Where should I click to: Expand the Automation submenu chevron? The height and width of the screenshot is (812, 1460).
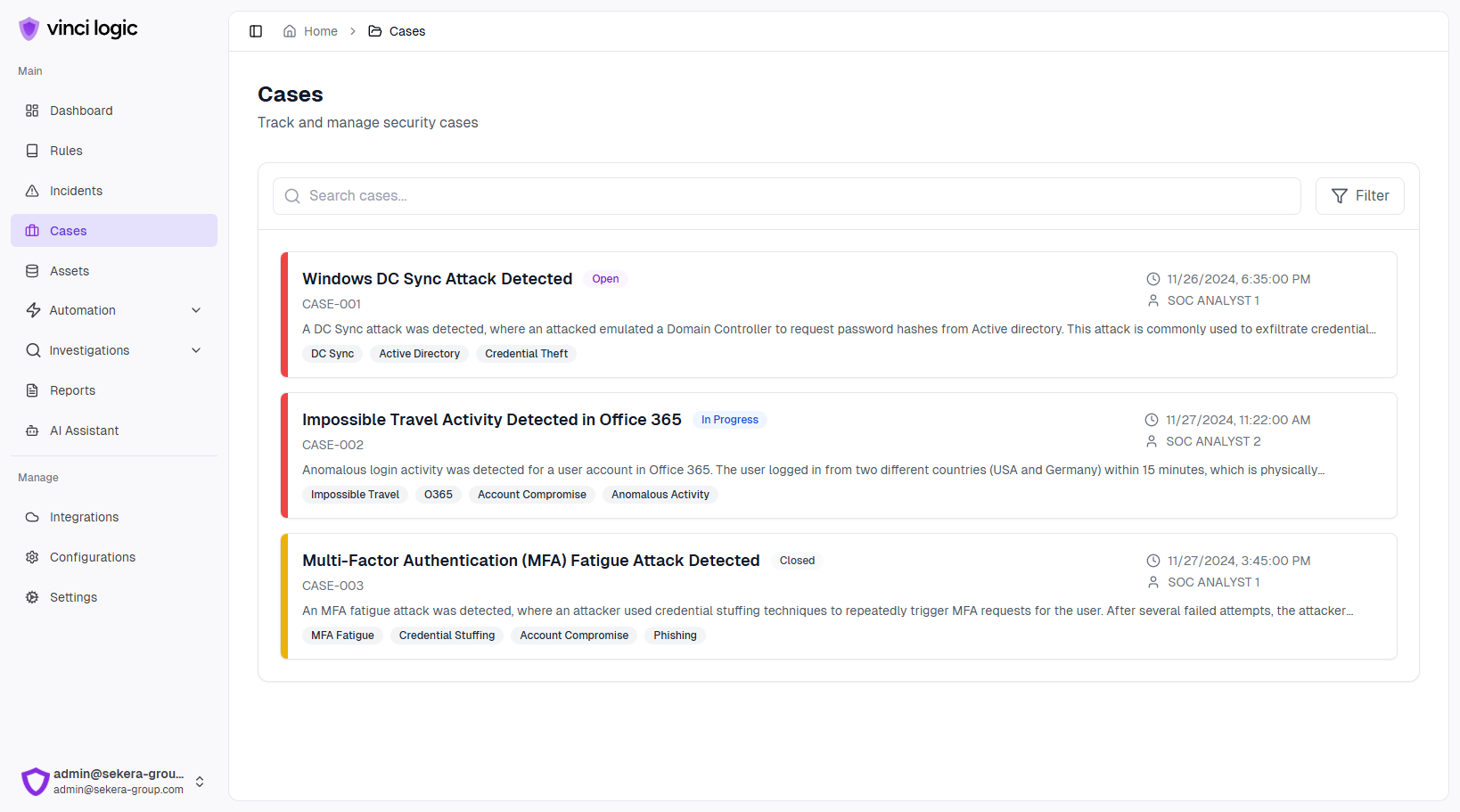(x=196, y=310)
